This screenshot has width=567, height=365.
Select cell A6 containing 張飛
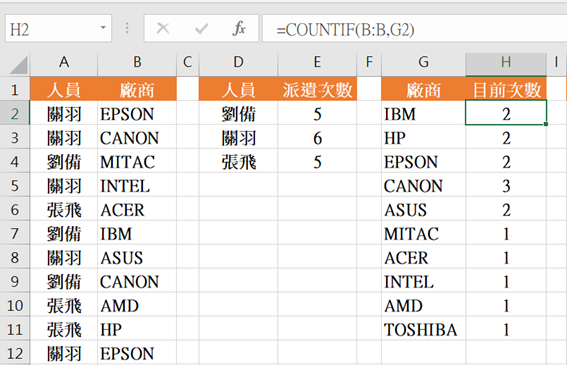coord(64,209)
